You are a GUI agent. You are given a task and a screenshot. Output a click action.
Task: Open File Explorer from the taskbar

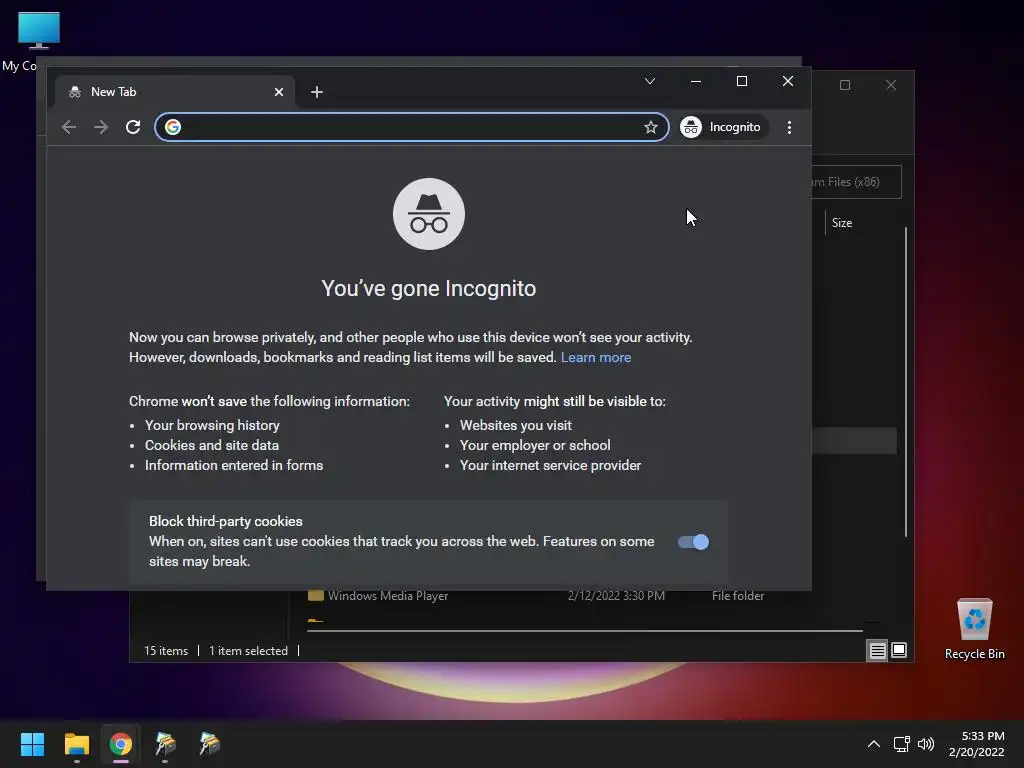tap(76, 744)
